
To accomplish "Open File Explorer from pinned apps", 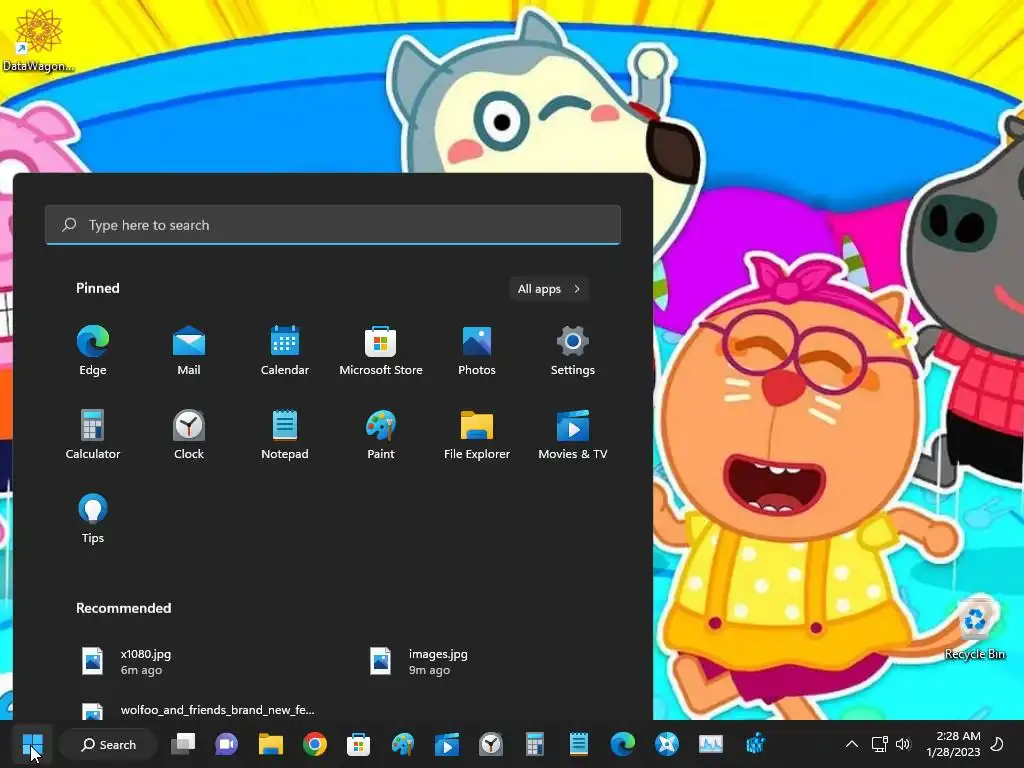I will 477,435.
